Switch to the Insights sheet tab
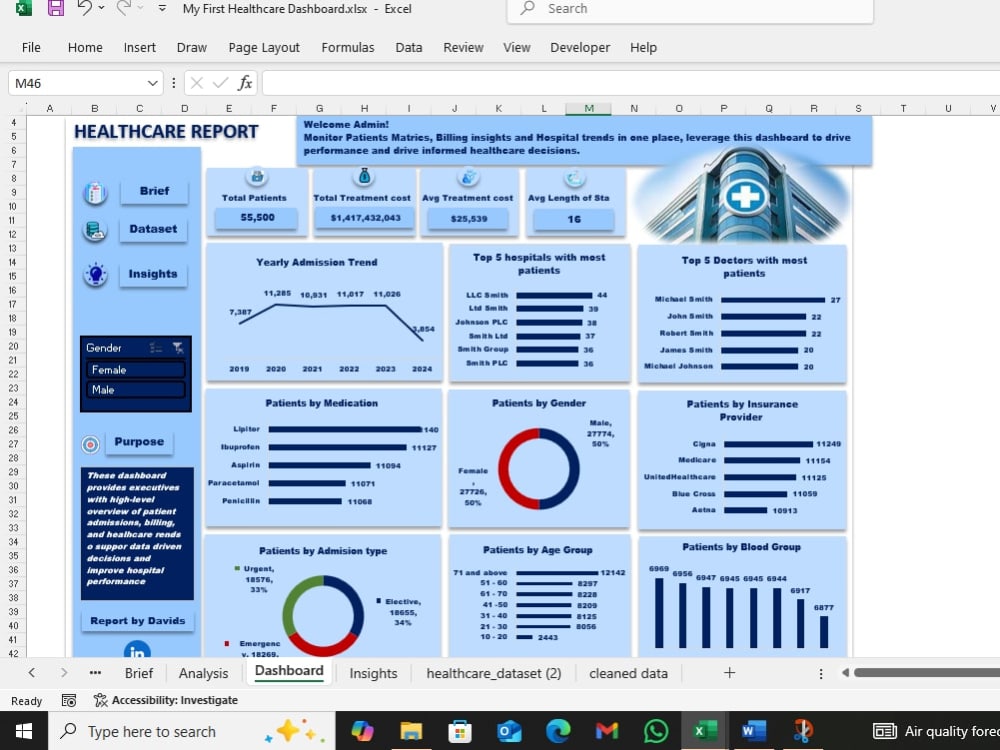This screenshot has height=750, width=1000. (x=373, y=673)
